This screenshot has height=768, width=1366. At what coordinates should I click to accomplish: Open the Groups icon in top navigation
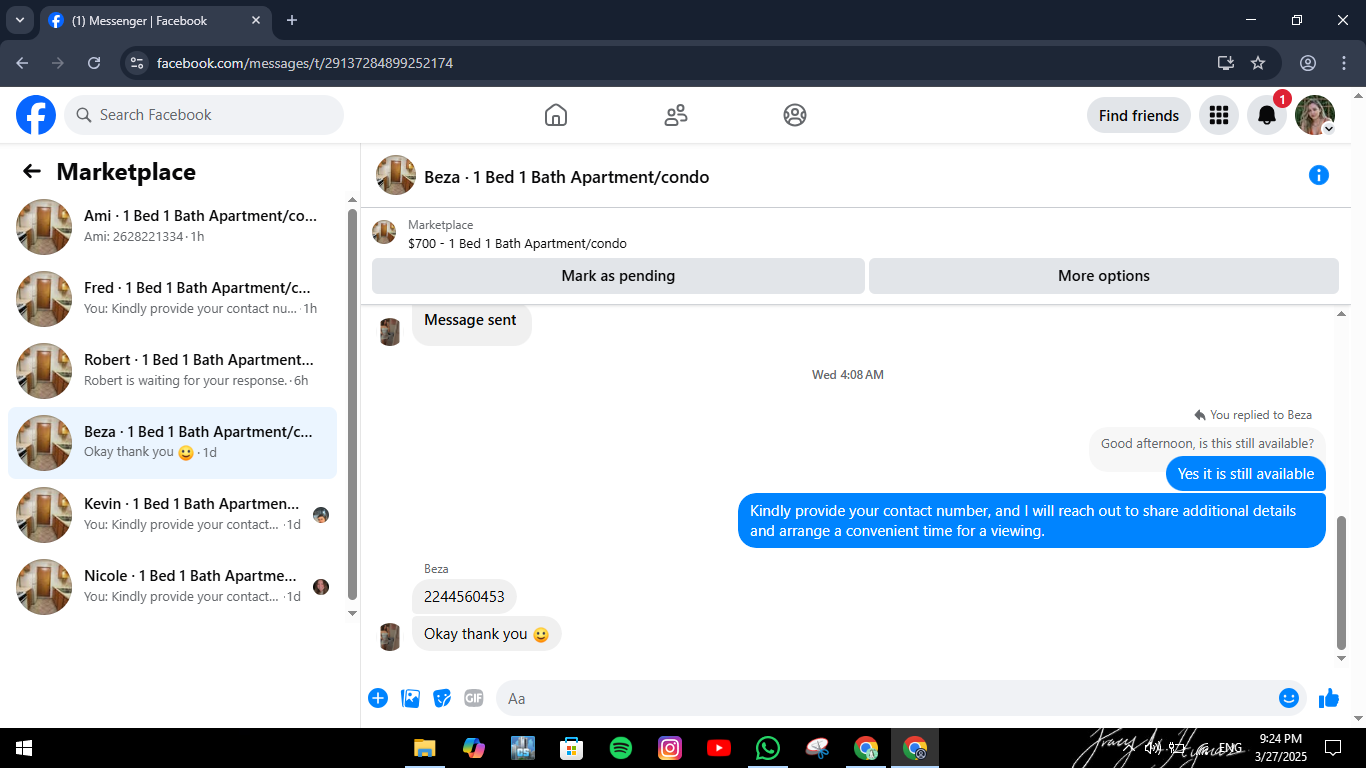coord(795,115)
